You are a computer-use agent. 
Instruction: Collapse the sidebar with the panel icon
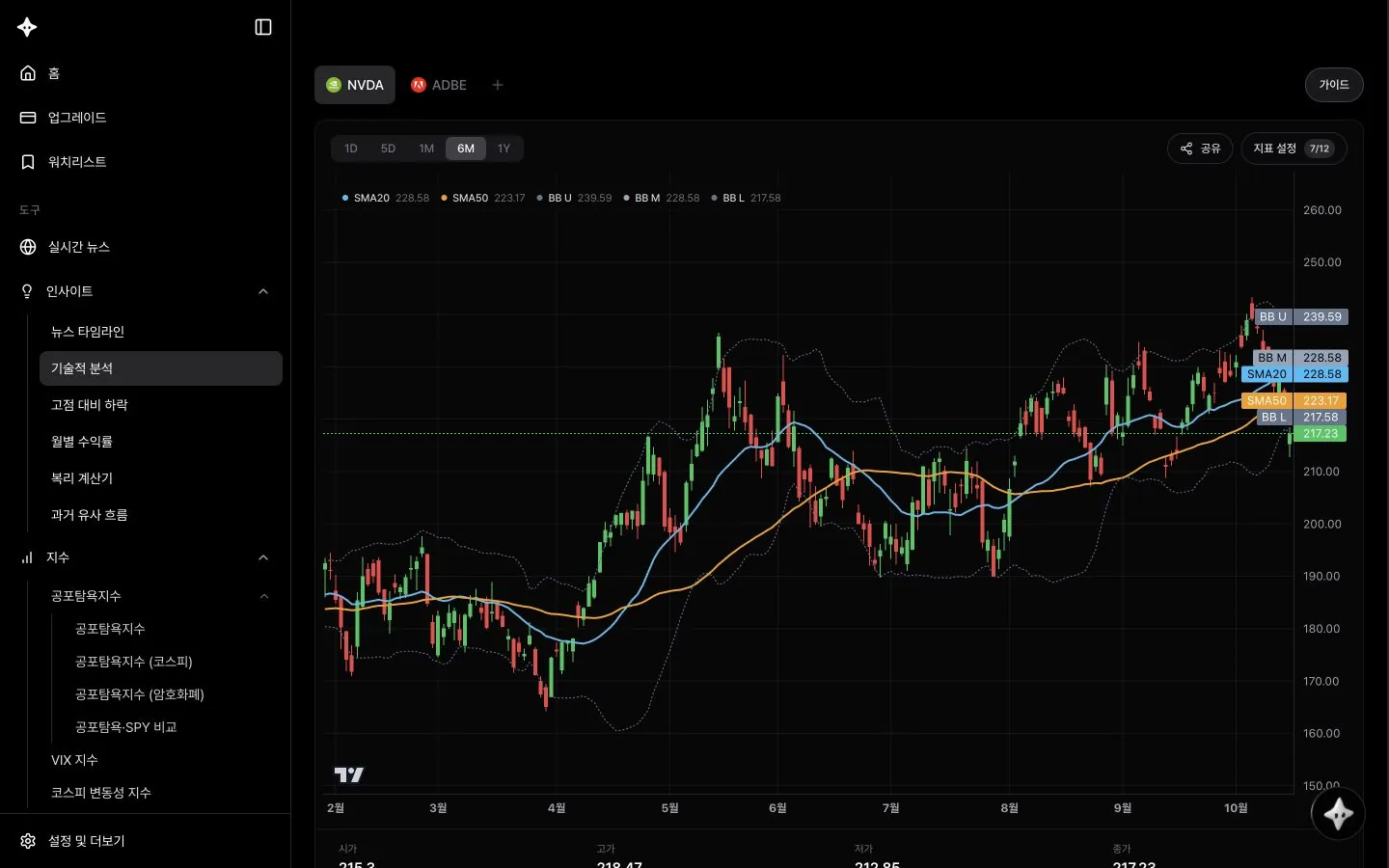point(263,27)
